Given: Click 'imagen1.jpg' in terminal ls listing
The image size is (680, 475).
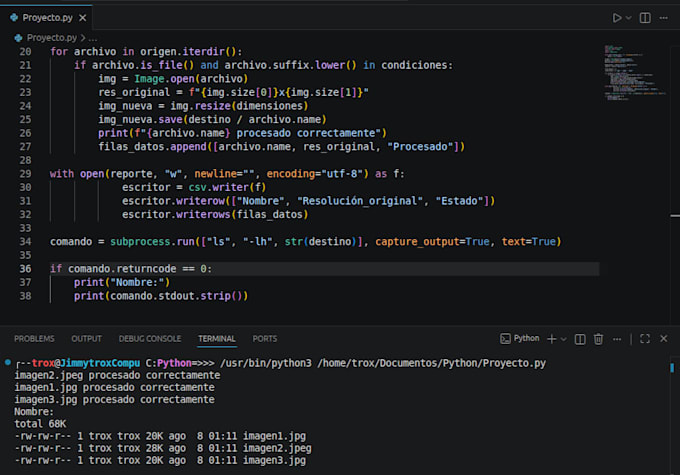Looking at the screenshot, I should click(x=274, y=436).
